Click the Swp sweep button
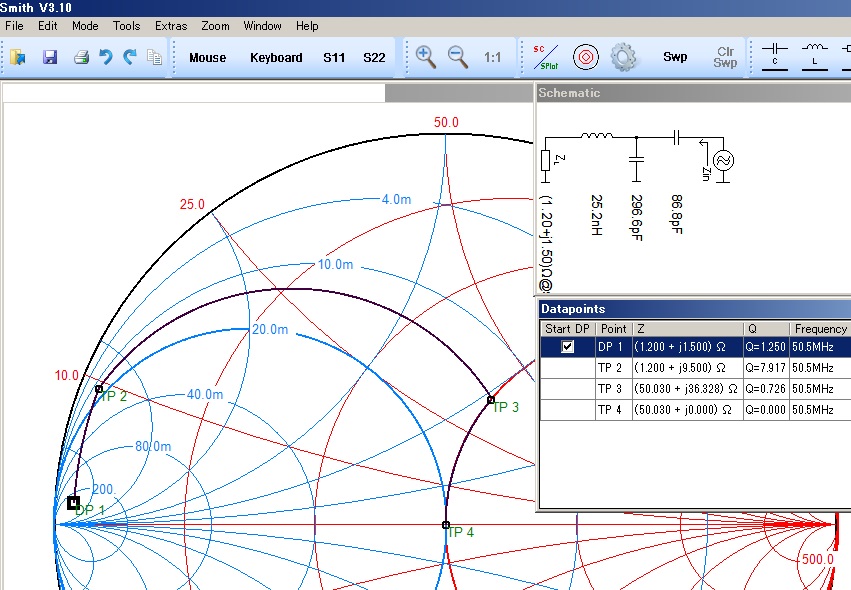The width and height of the screenshot is (851, 590). click(x=675, y=57)
